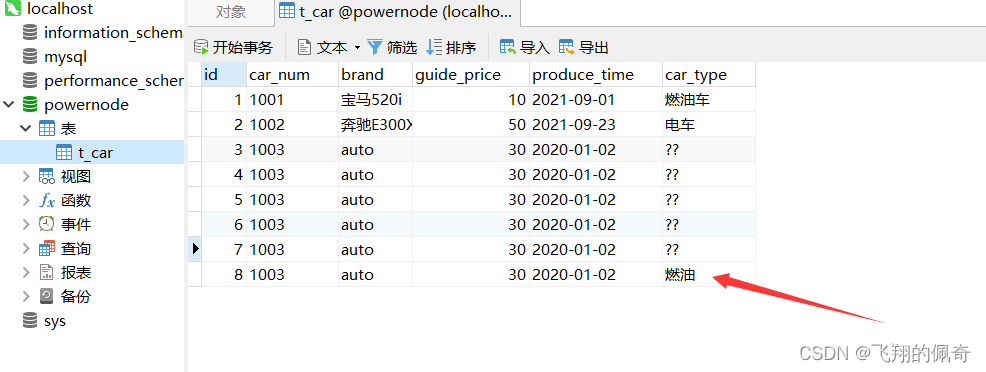The height and width of the screenshot is (372, 986).
Task: Expand the 备份 backup node
Action: click(26, 296)
